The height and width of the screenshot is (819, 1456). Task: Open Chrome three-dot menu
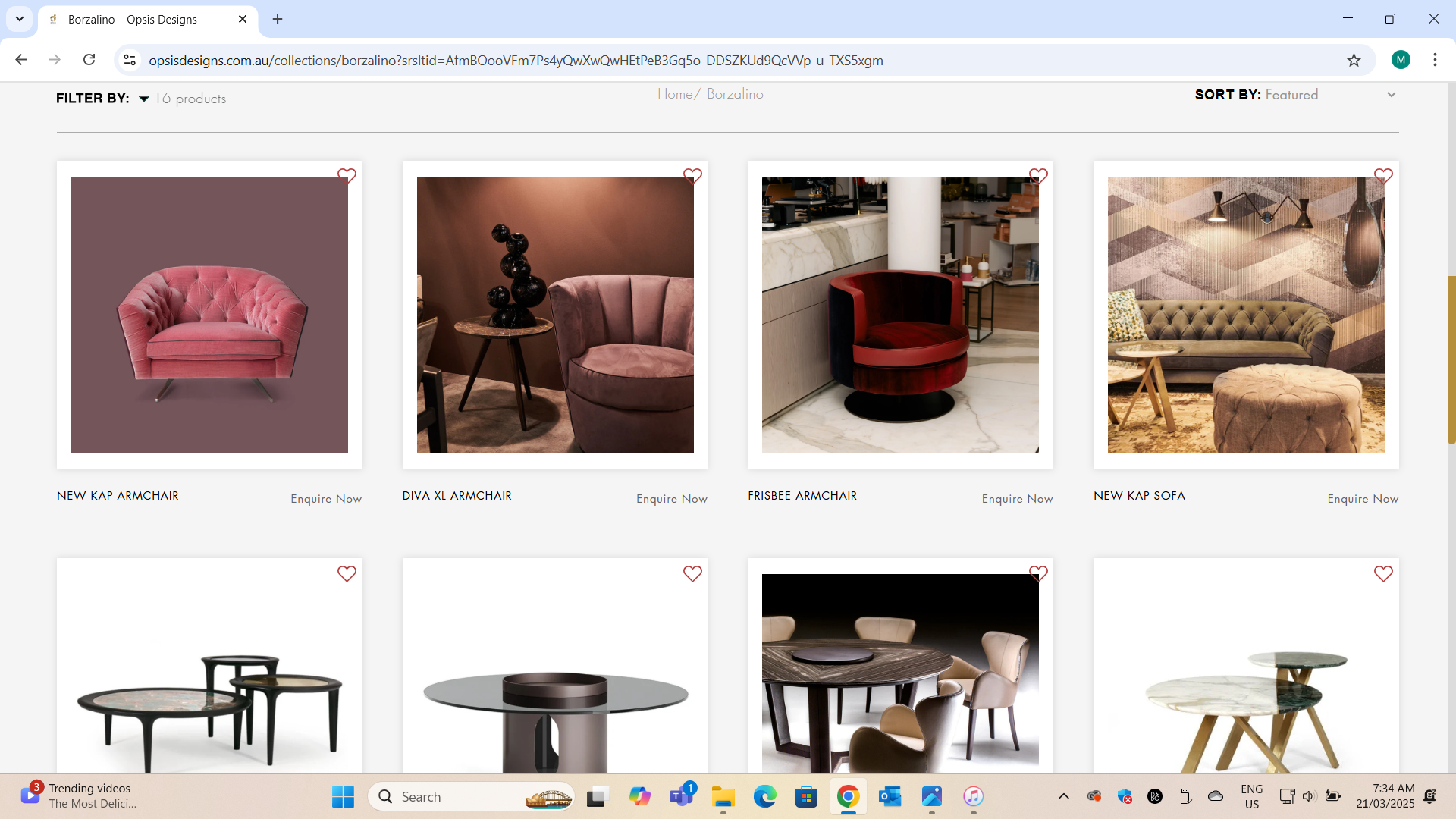[x=1435, y=60]
